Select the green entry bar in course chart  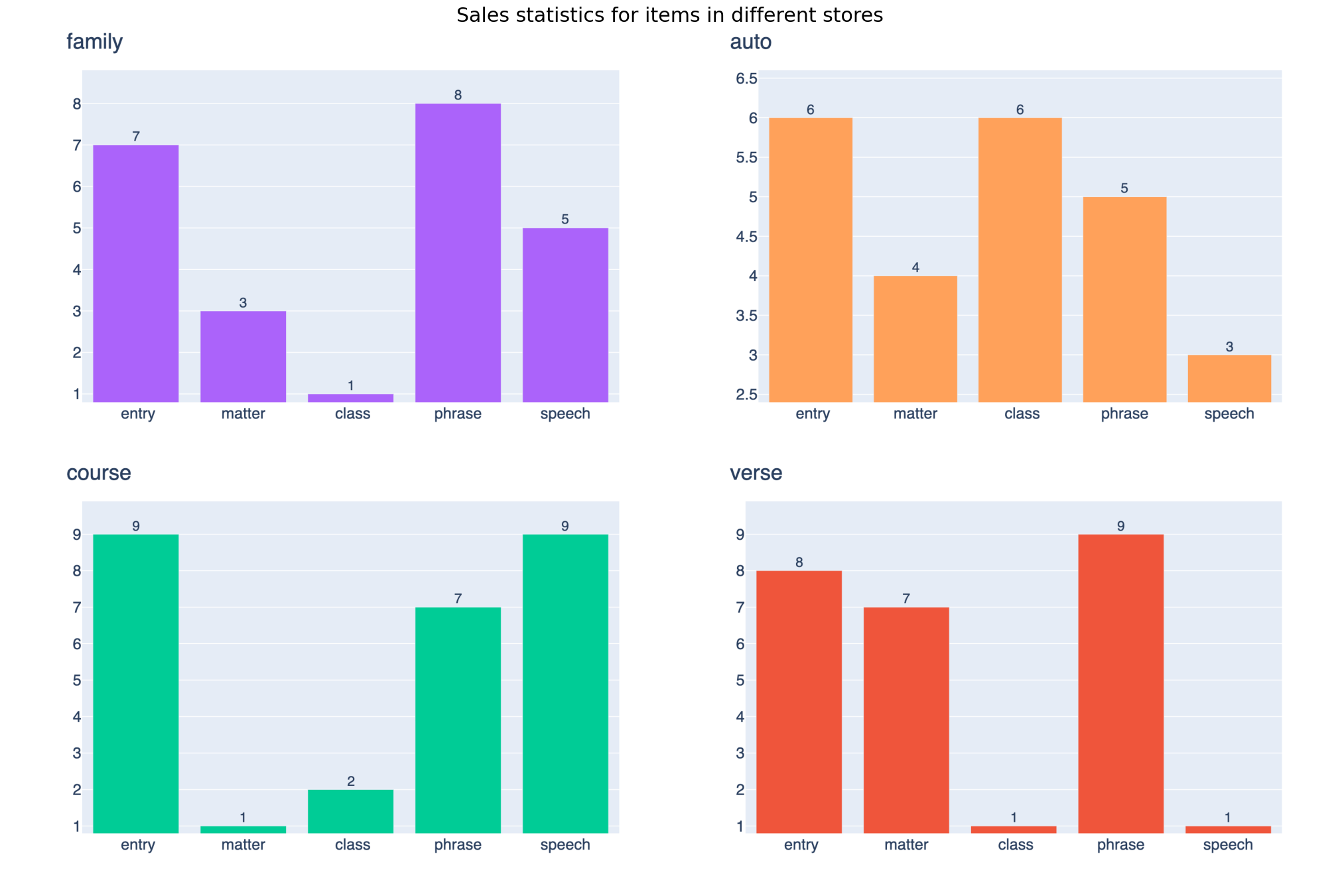tap(136, 683)
